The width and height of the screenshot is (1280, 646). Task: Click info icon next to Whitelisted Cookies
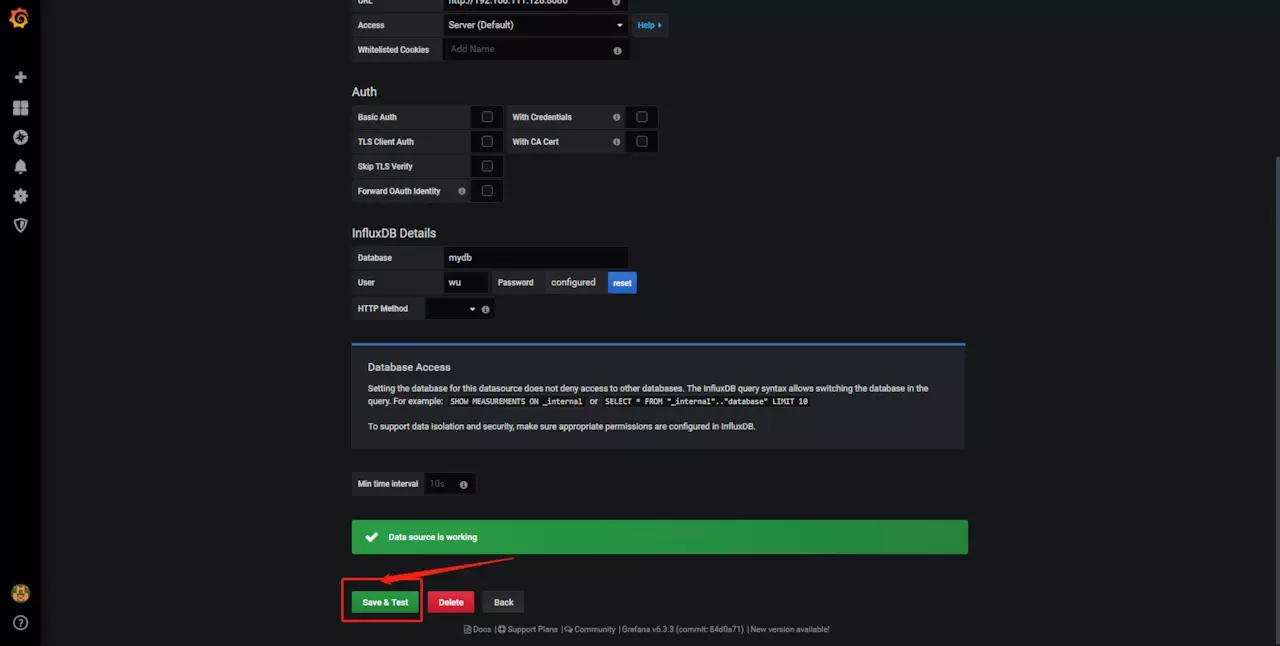coord(617,50)
